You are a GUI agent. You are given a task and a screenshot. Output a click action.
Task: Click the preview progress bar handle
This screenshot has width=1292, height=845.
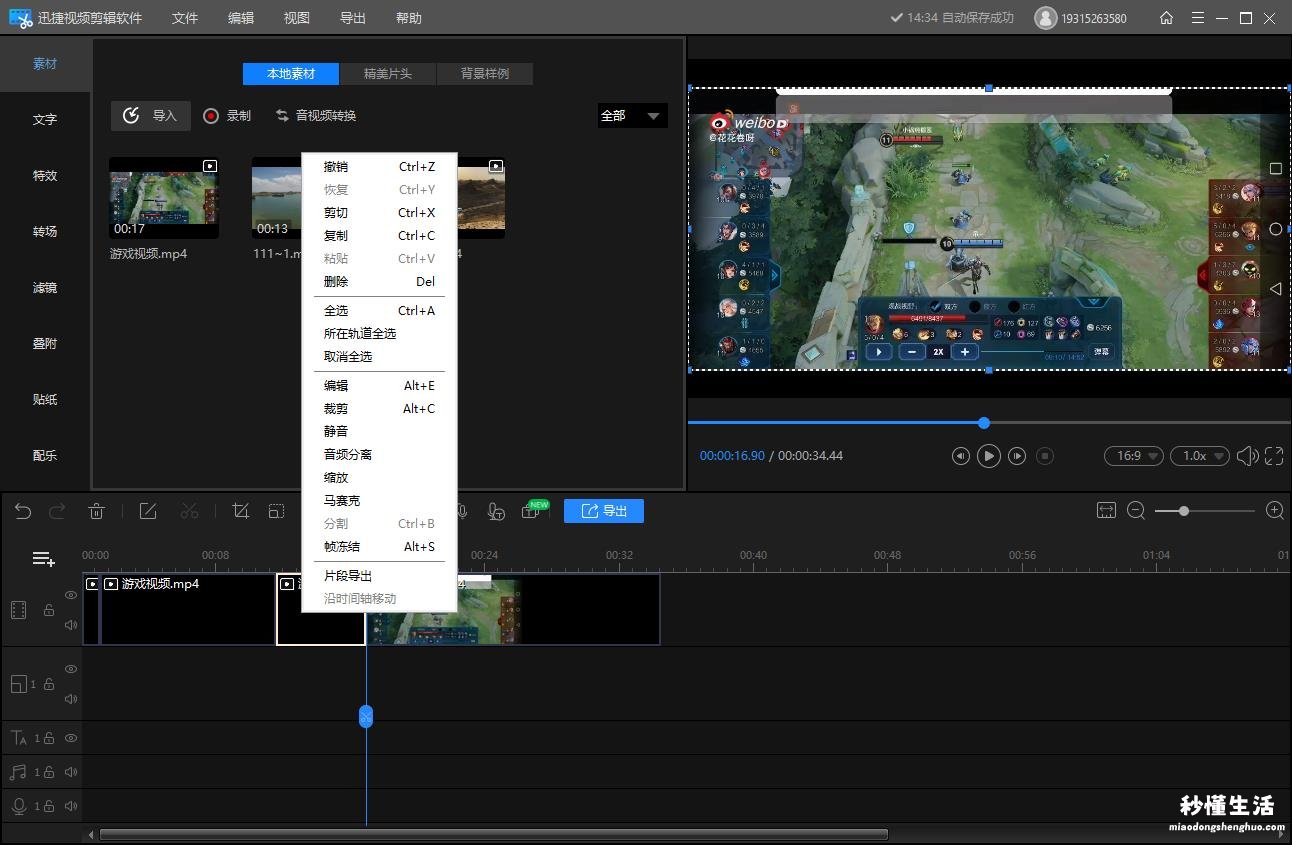[x=984, y=423]
